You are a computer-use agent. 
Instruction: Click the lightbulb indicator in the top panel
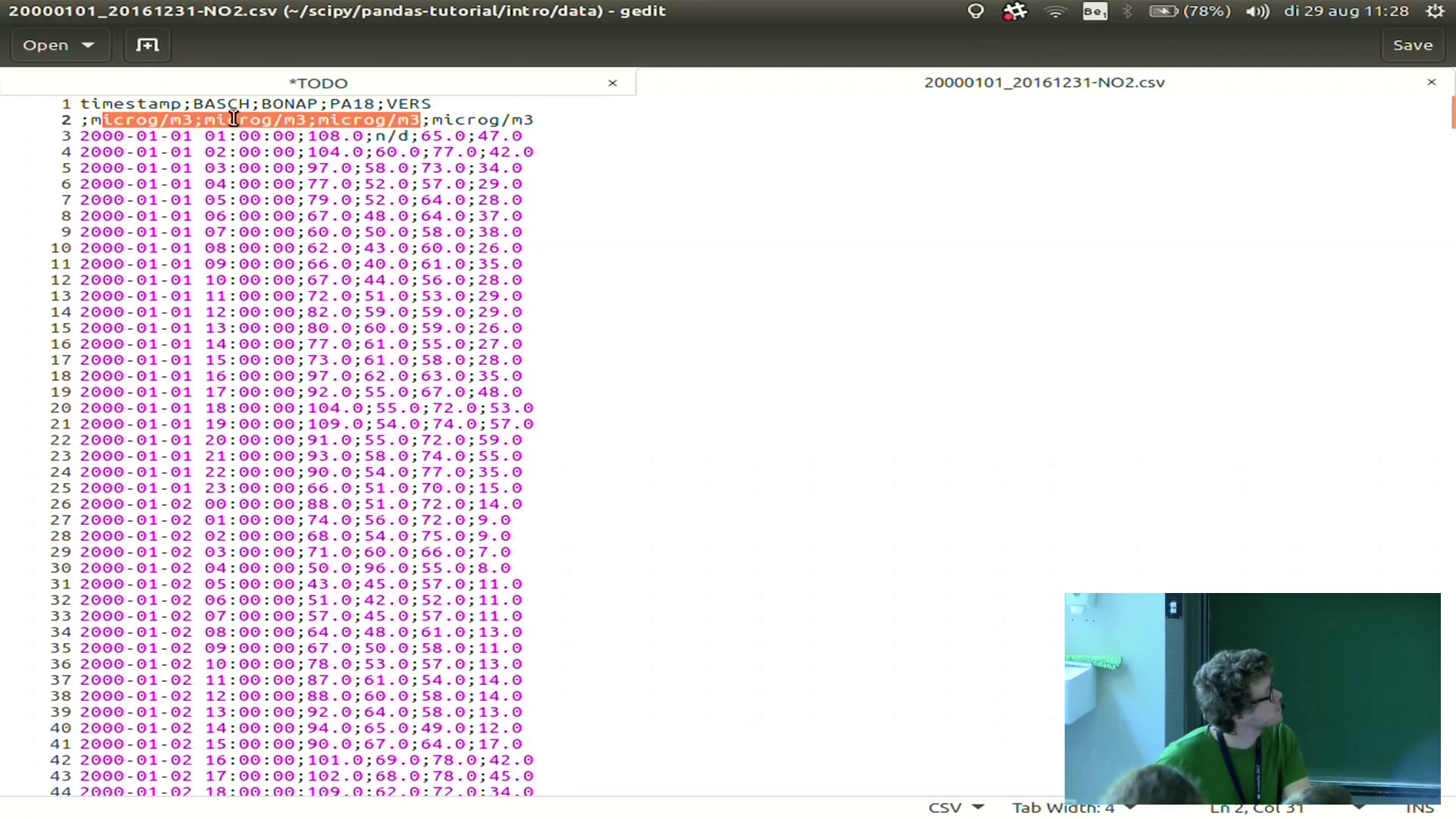(976, 11)
